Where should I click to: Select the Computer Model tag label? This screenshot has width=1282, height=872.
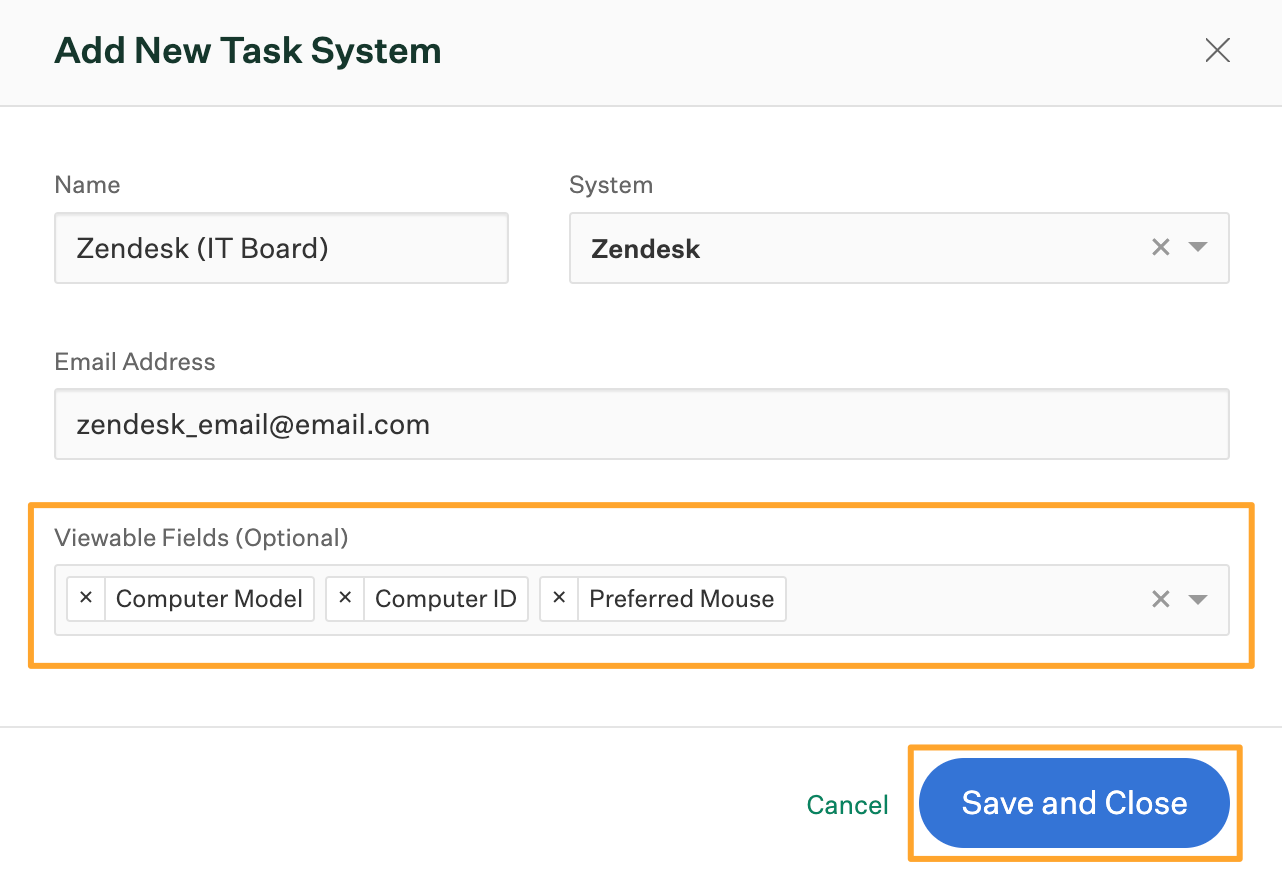209,598
